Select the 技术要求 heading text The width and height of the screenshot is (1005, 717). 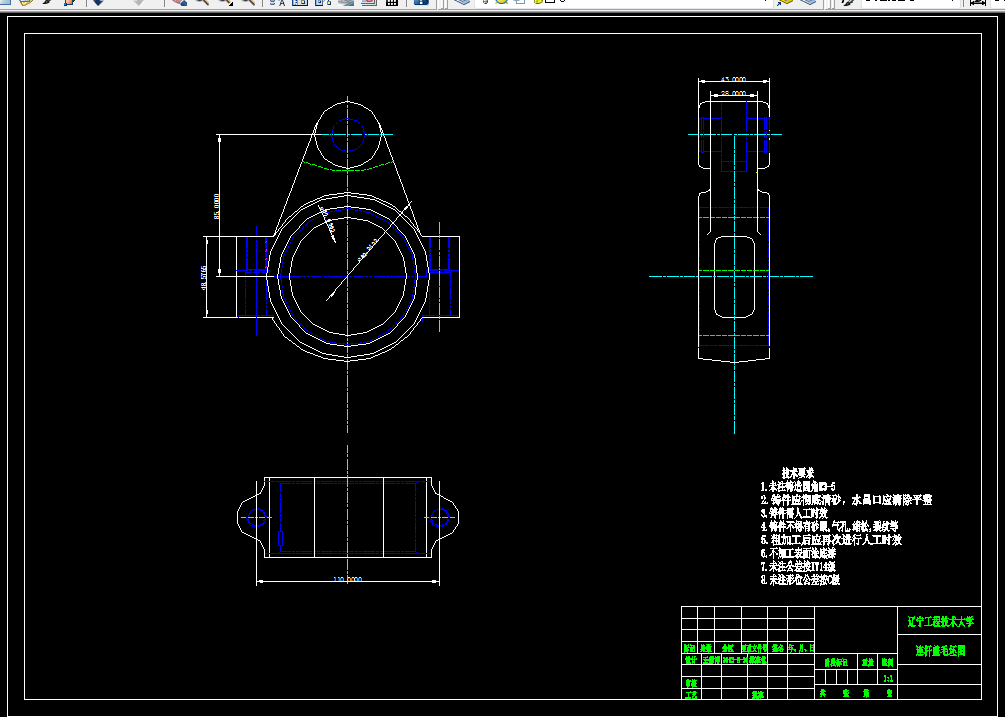tap(798, 473)
